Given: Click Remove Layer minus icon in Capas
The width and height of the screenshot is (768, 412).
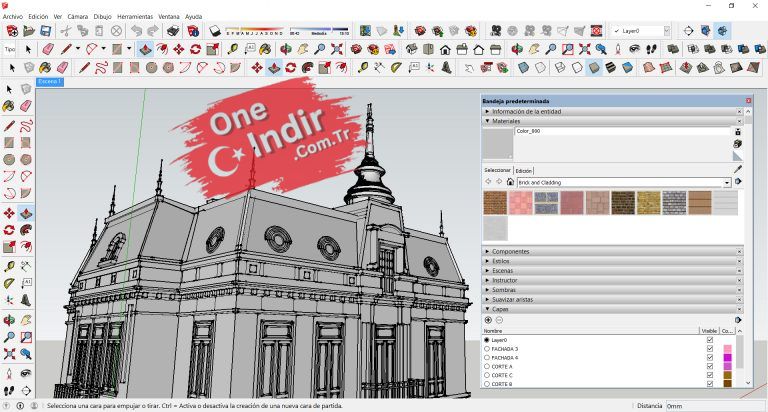Looking at the screenshot, I should coord(499,320).
